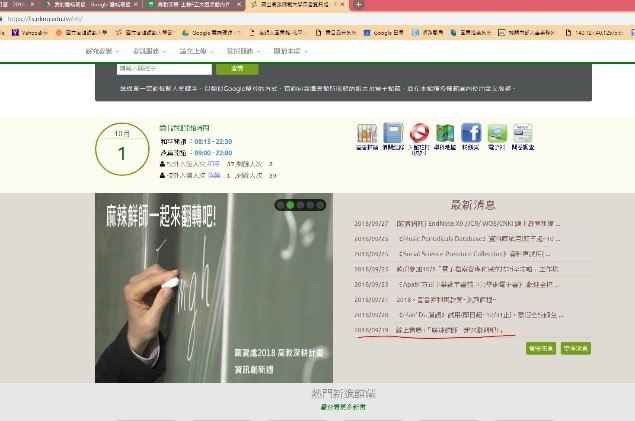Image resolution: width=635 pixels, height=421 pixels.
Task: Close the active library website tab
Action: click(x=342, y=4)
